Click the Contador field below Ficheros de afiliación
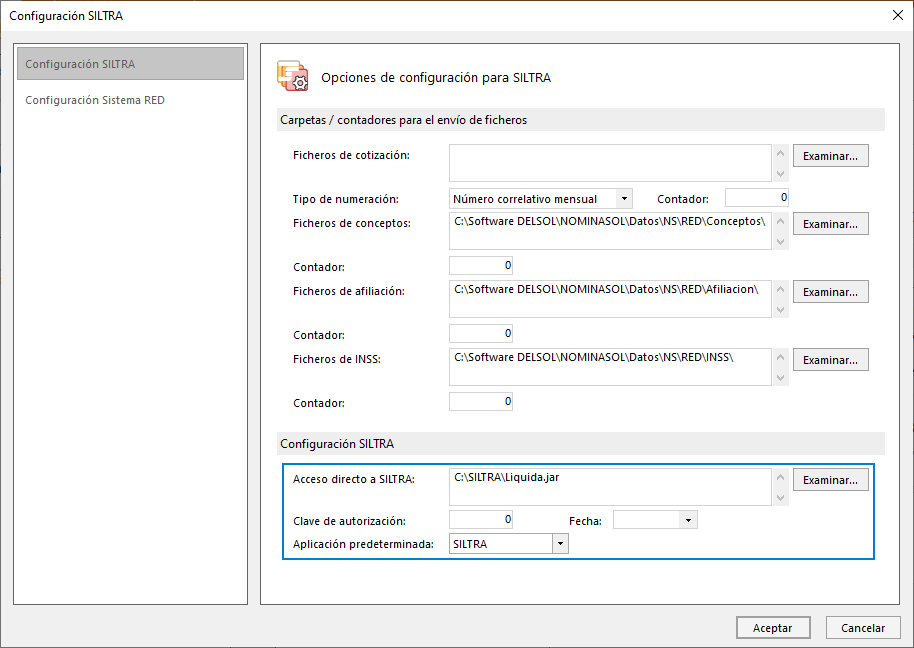Screen dimensions: 914x648 click(481, 333)
